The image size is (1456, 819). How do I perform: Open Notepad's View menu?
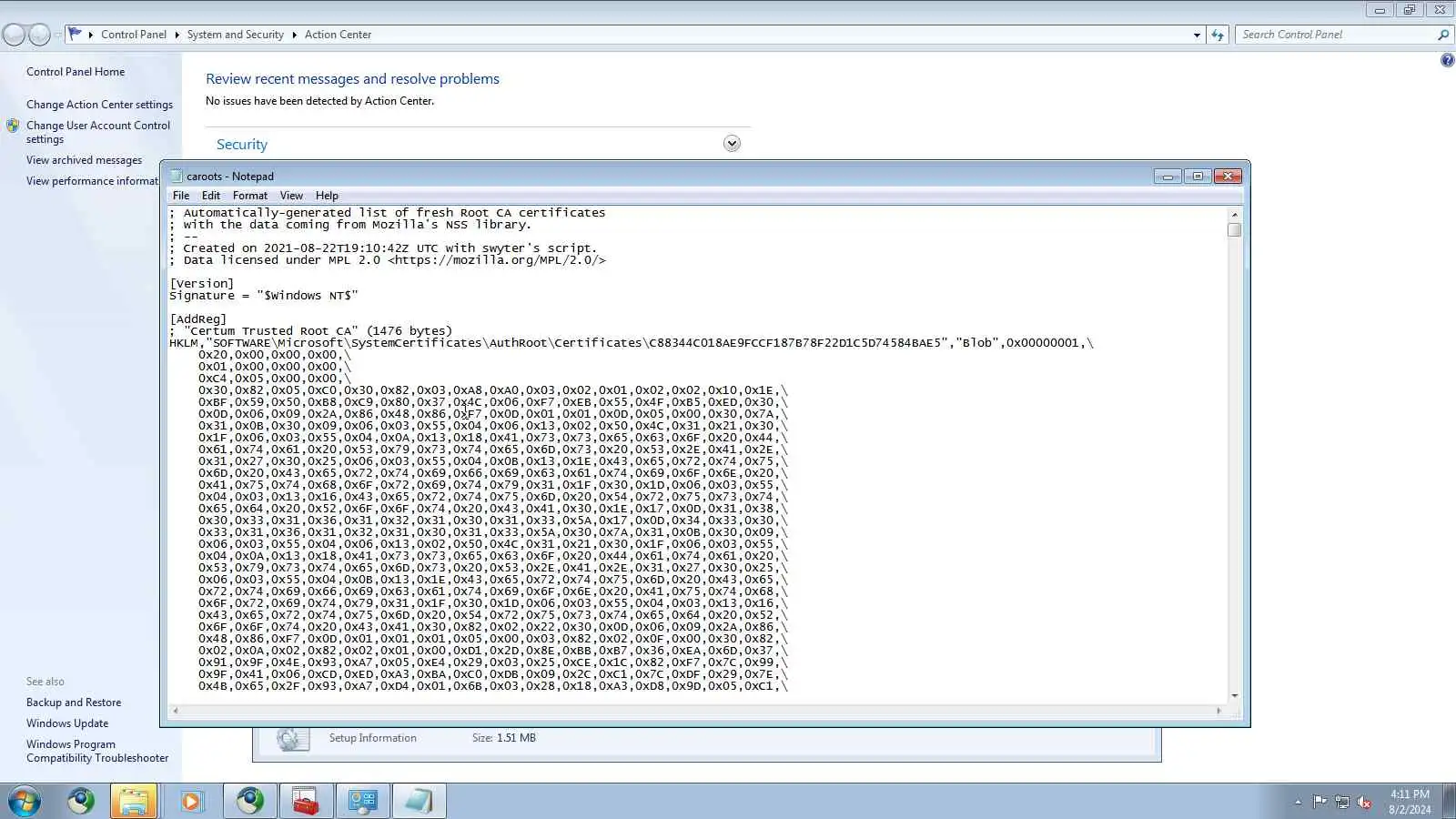click(291, 196)
